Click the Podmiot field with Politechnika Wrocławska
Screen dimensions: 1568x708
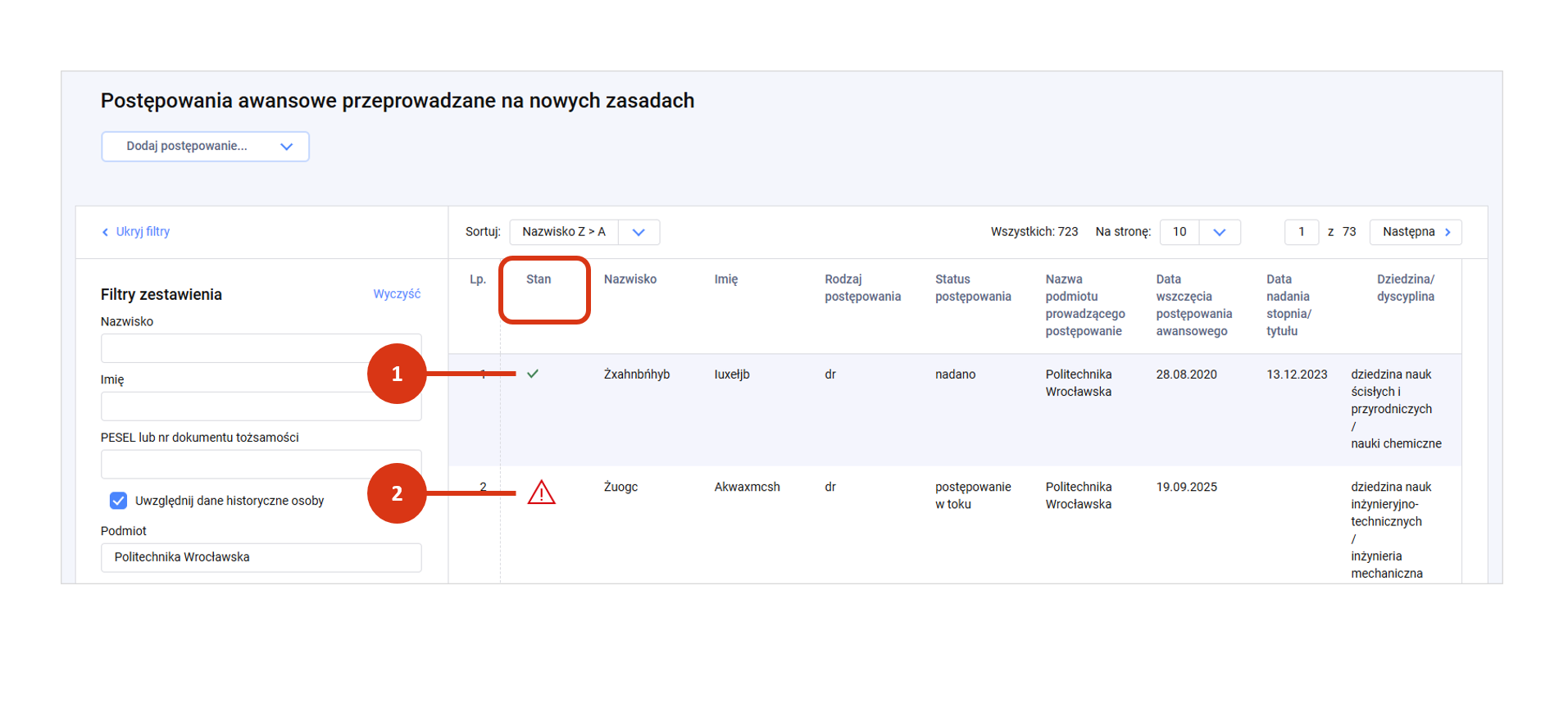[261, 557]
